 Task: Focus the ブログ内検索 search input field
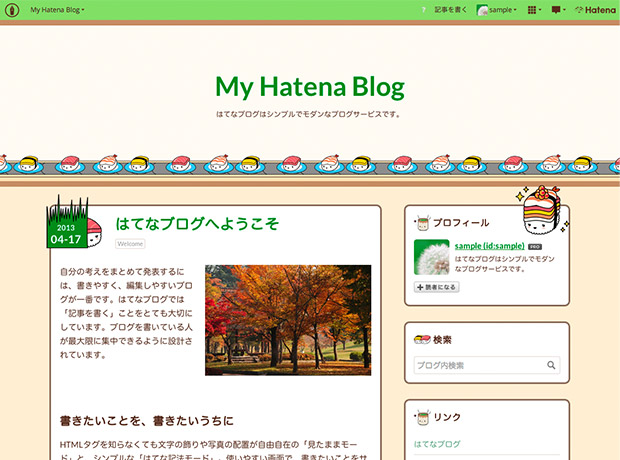[487, 365]
